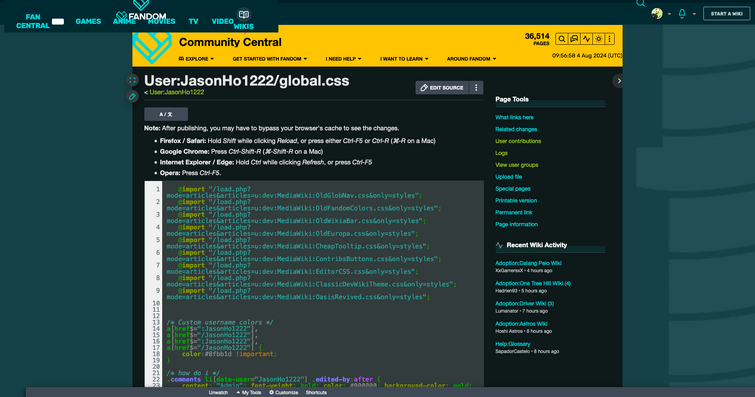Open TV in top navigation
The height and width of the screenshot is (397, 755).
(x=194, y=21)
